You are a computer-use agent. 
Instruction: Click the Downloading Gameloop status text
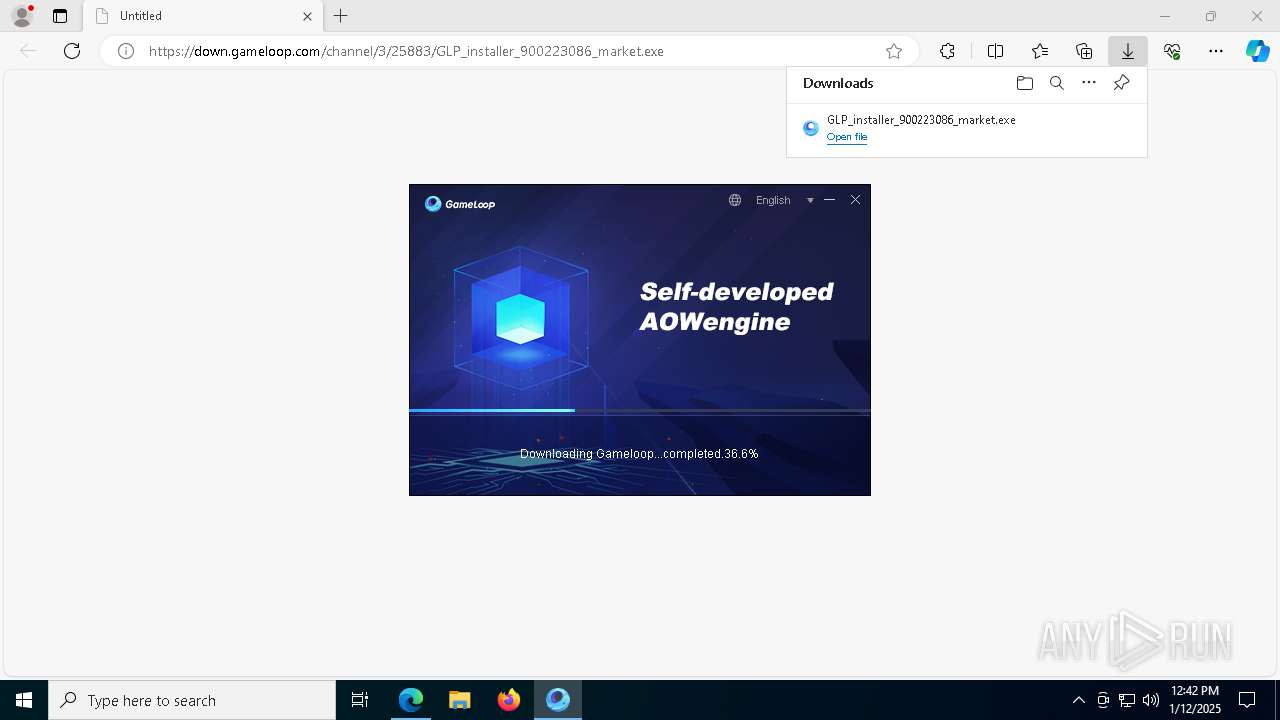(x=639, y=454)
